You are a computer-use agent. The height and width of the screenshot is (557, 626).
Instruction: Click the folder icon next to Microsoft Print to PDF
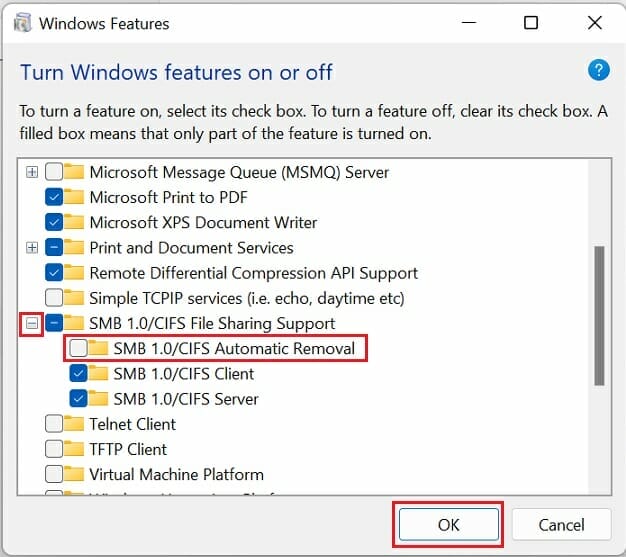[x=74, y=197]
